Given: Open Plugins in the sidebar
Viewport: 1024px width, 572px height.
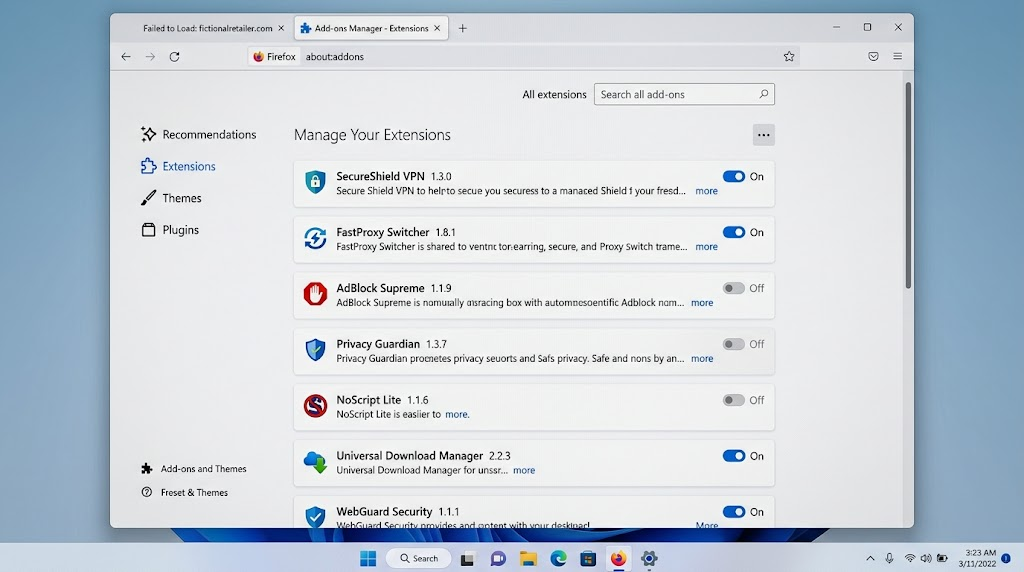Looking at the screenshot, I should (170, 230).
